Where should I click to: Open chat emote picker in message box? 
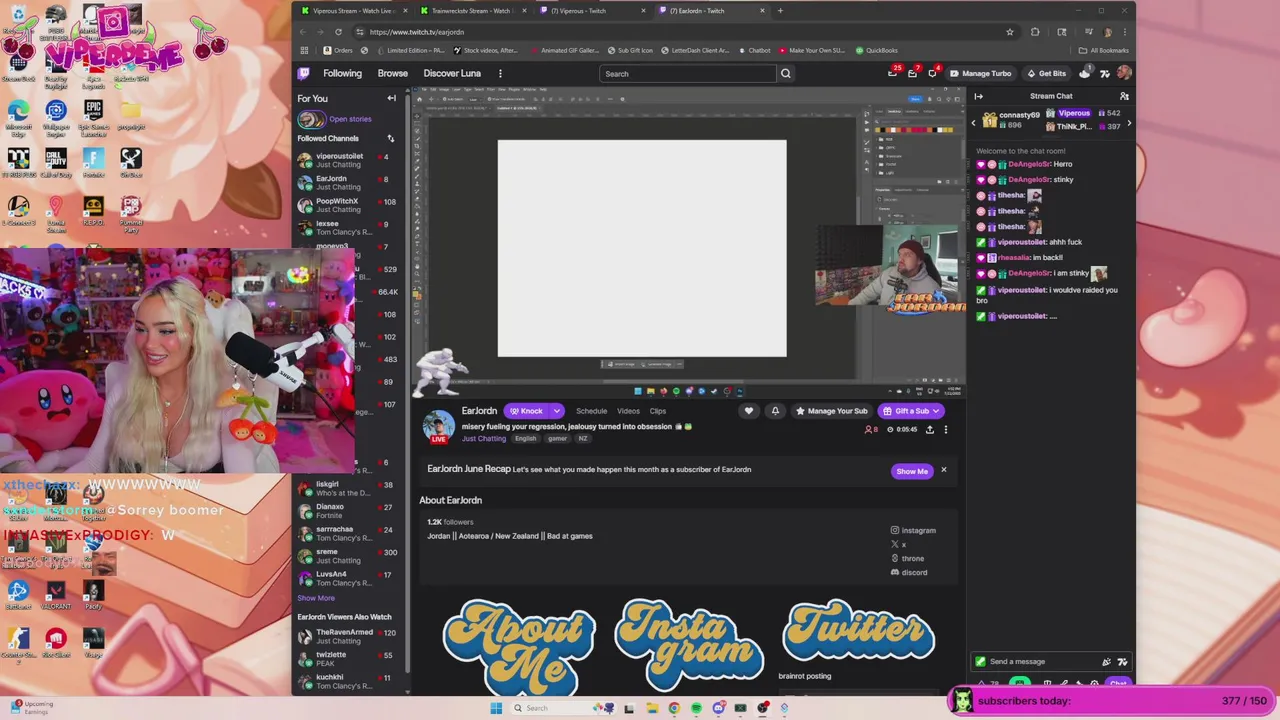(x=1122, y=661)
